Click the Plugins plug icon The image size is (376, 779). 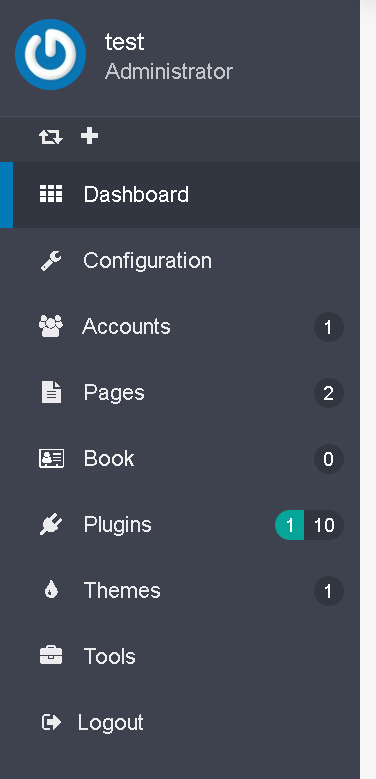[51, 525]
